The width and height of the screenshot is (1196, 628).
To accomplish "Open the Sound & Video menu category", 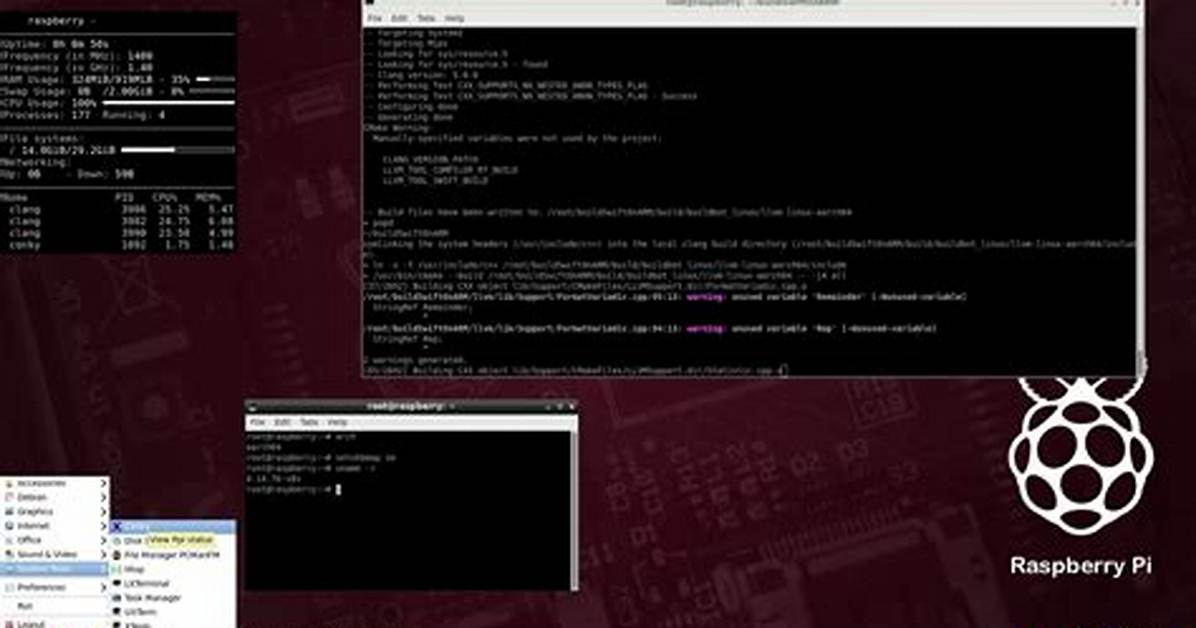I will [x=55, y=555].
